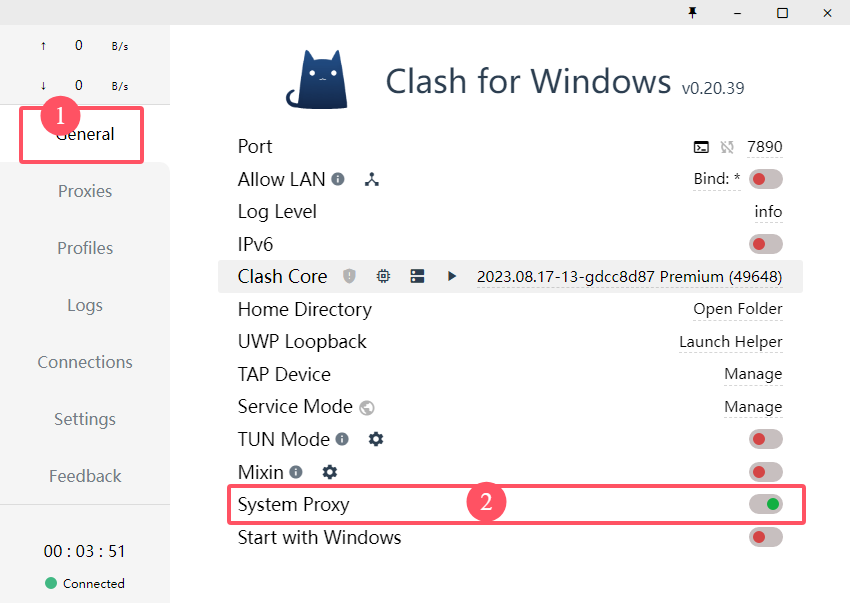Open terminal icon next to Port
Viewport: 850px width, 603px height.
tap(701, 147)
